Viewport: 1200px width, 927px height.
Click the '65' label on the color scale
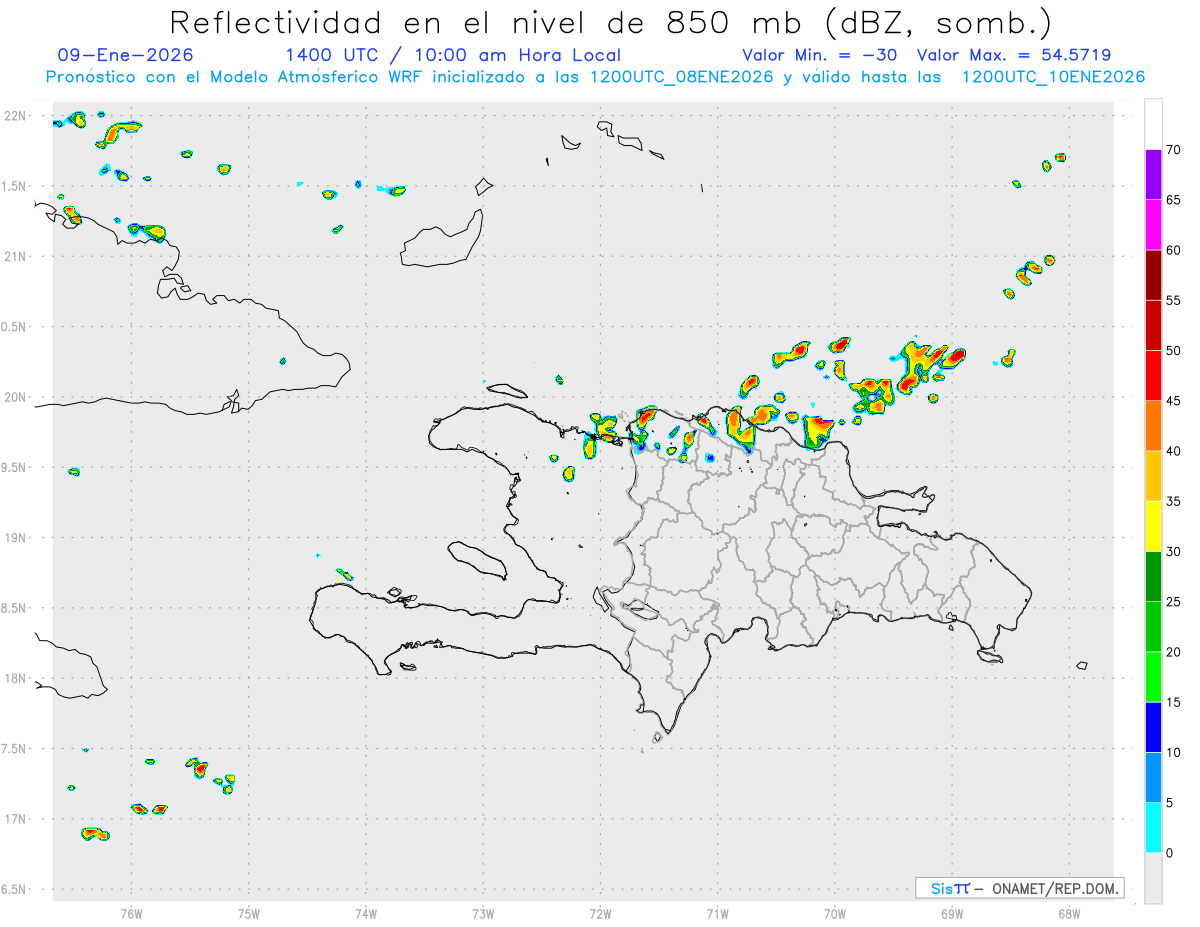coord(1173,200)
